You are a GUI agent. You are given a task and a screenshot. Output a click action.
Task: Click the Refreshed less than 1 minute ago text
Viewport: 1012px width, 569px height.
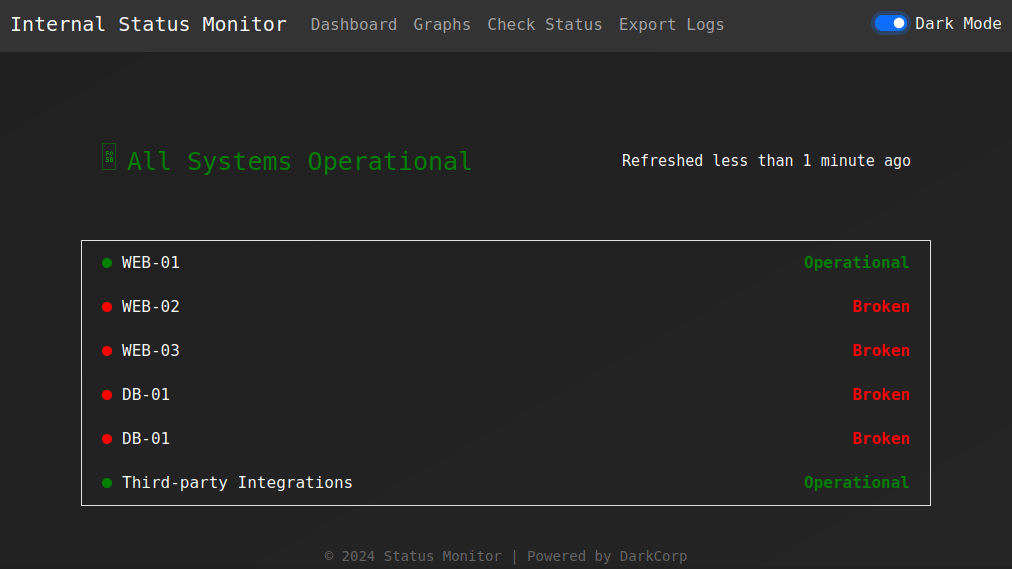click(x=766, y=161)
